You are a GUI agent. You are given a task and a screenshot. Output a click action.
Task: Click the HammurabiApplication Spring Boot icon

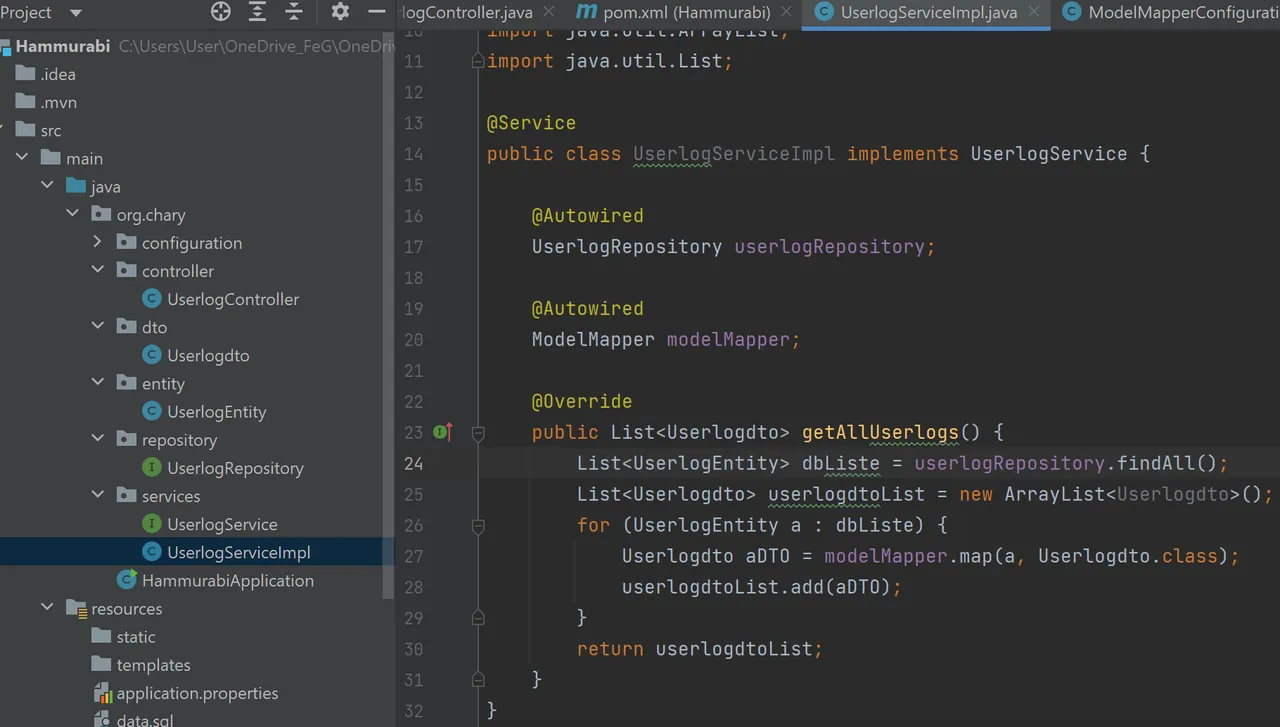coord(127,580)
